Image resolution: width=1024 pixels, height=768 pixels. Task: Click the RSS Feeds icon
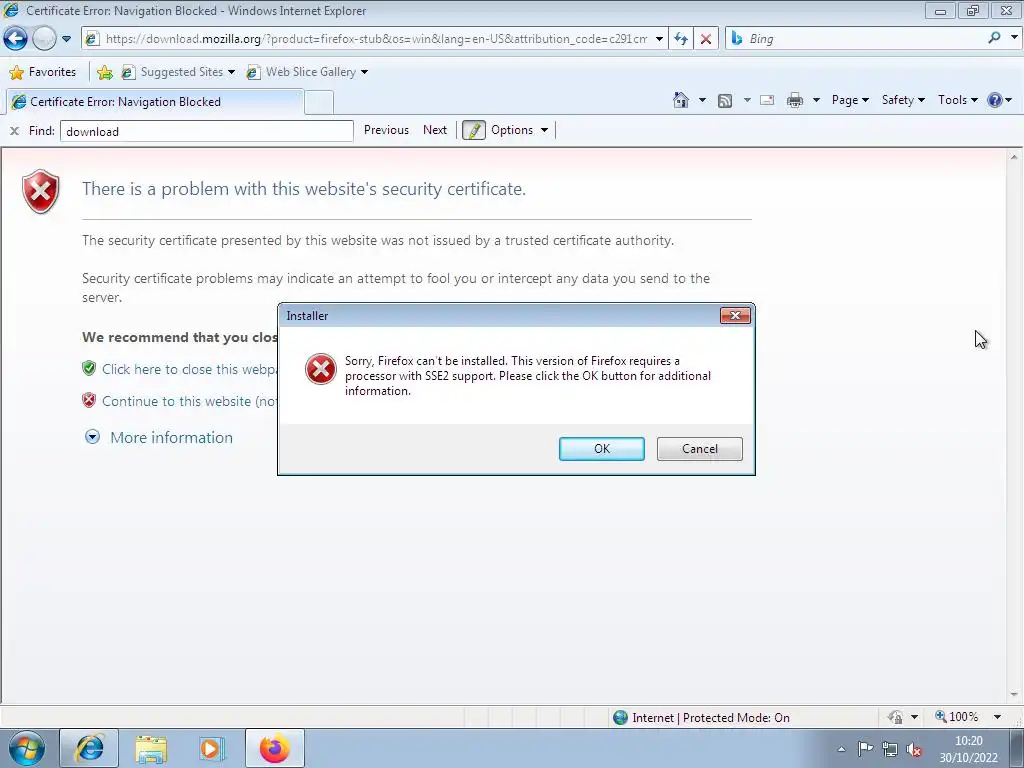tap(724, 100)
